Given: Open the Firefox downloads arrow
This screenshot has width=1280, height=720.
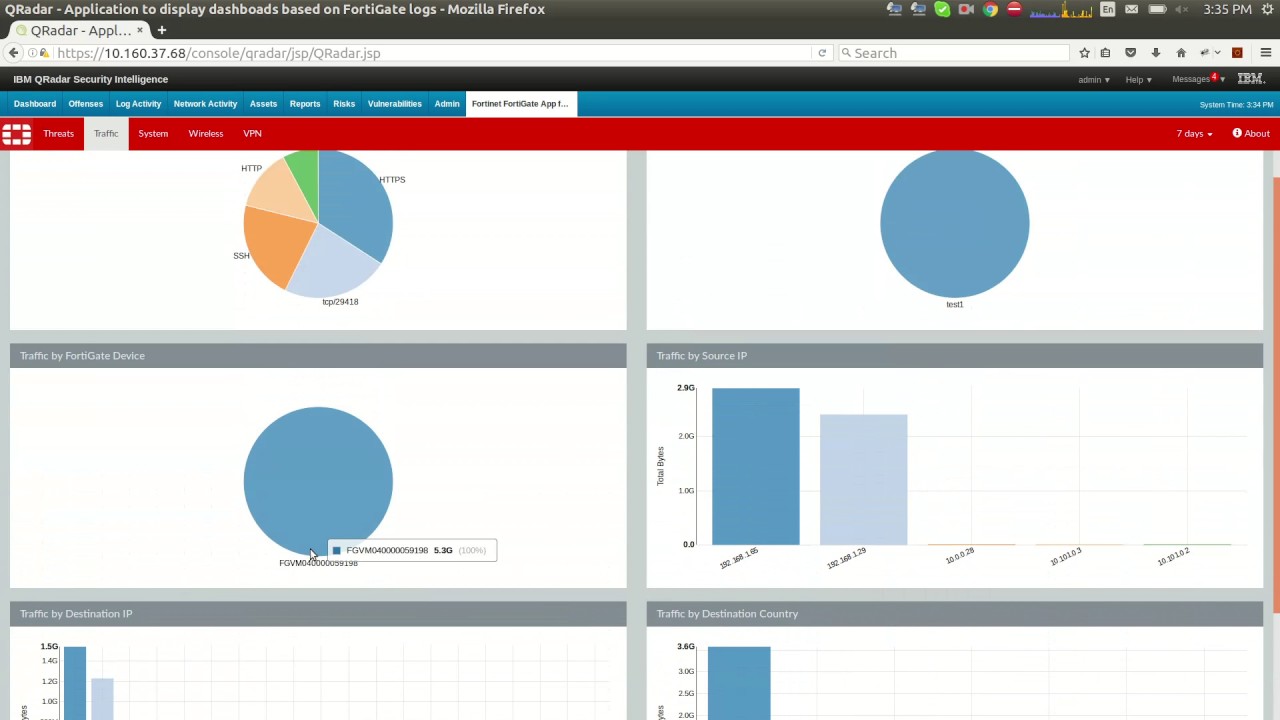Looking at the screenshot, I should (1156, 53).
